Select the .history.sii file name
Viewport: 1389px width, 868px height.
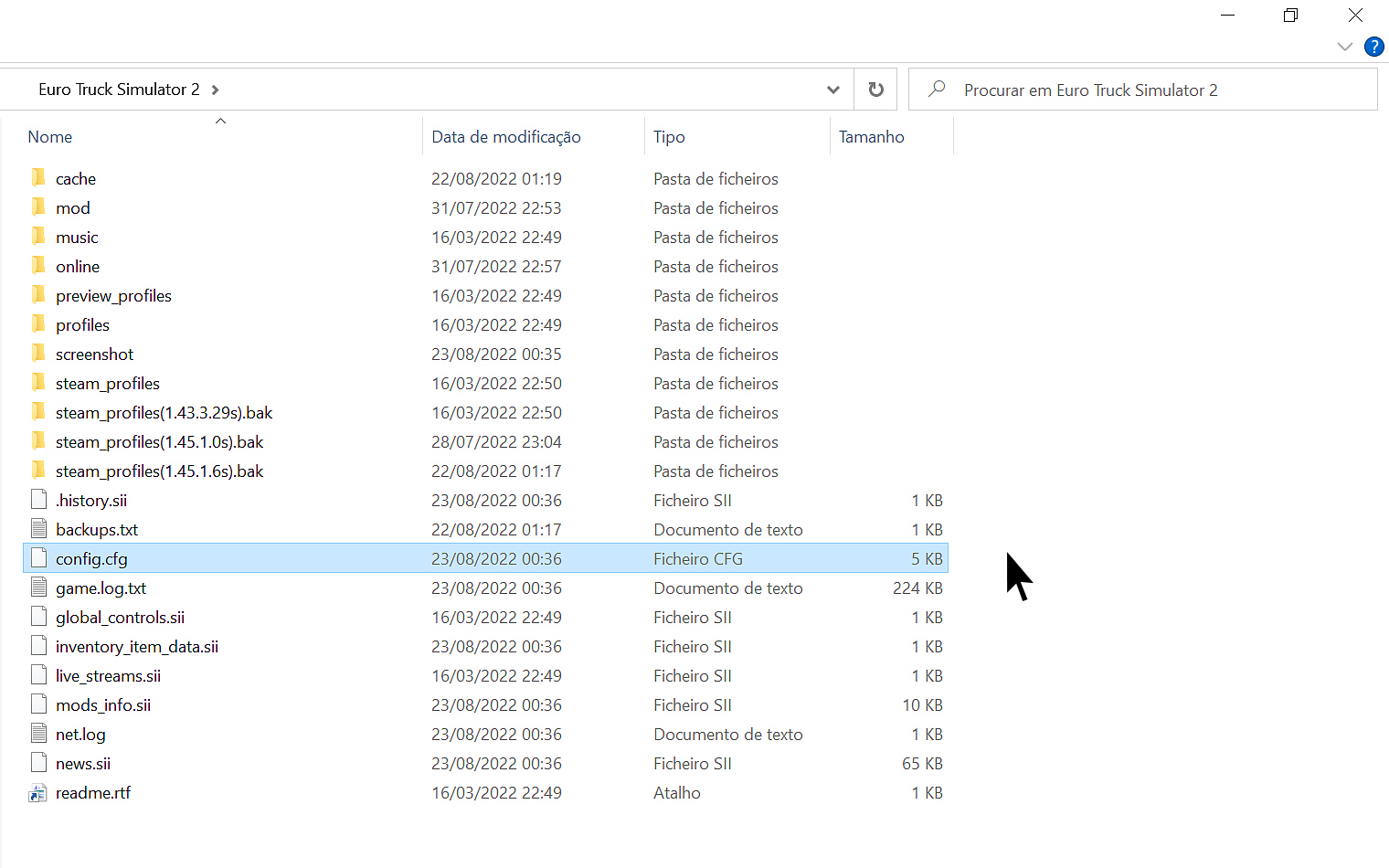pyautogui.click(x=91, y=501)
